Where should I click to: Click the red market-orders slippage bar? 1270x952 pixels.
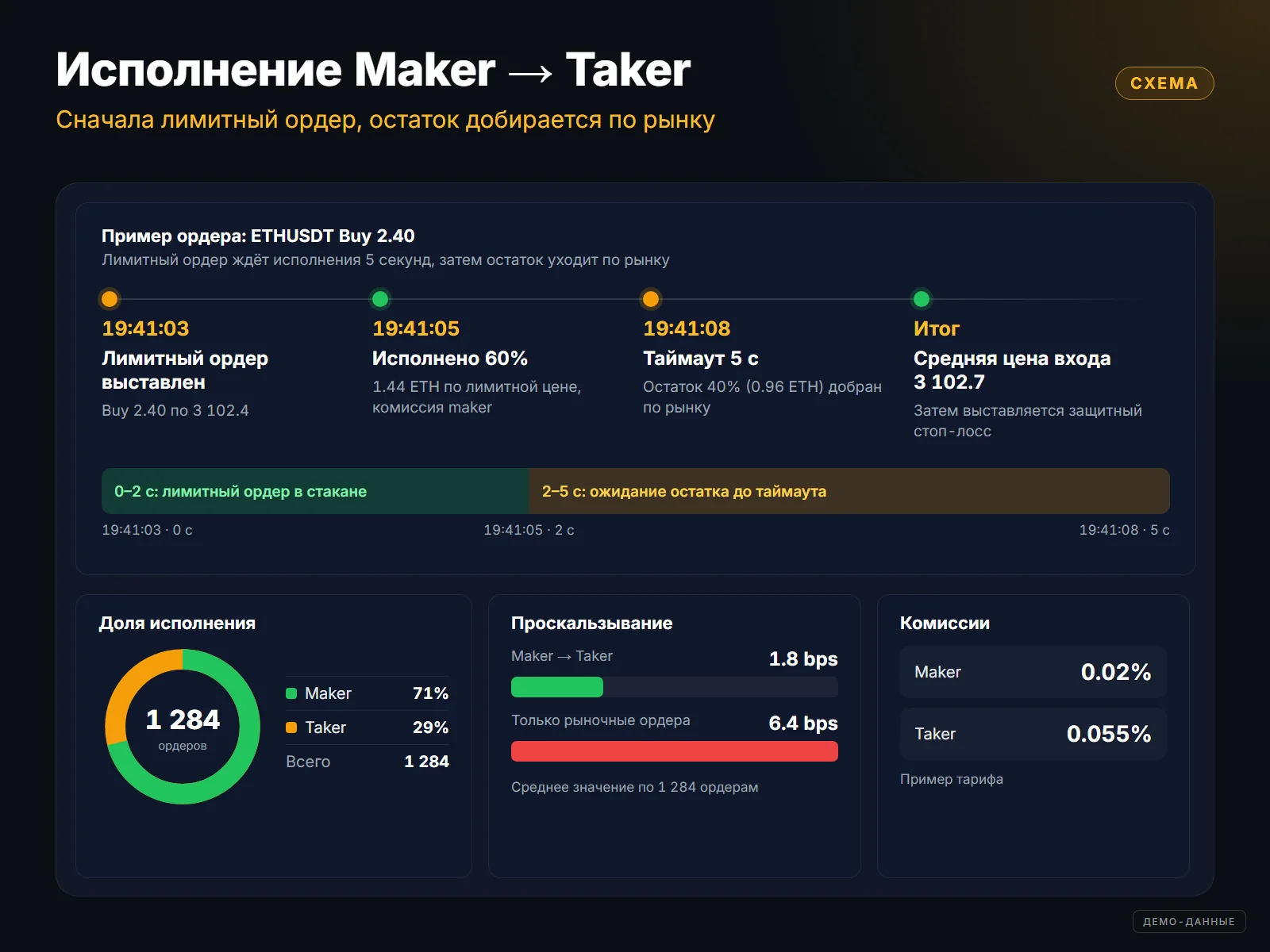point(675,751)
